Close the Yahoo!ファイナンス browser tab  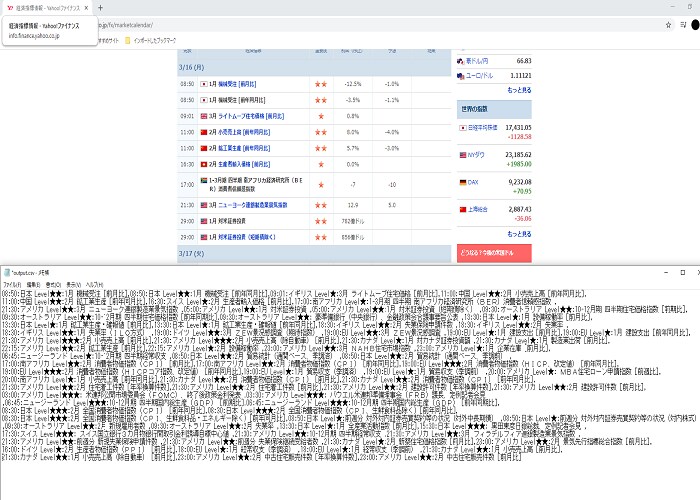[x=86, y=8]
